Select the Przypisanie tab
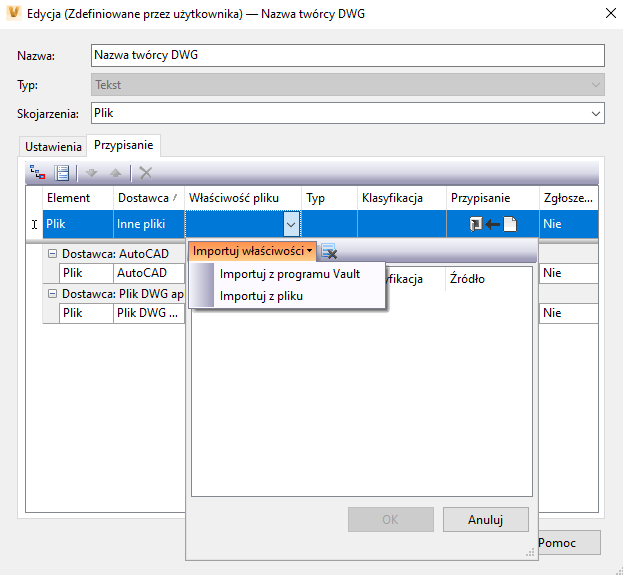Screen dimensions: 623x575 coord(124,145)
